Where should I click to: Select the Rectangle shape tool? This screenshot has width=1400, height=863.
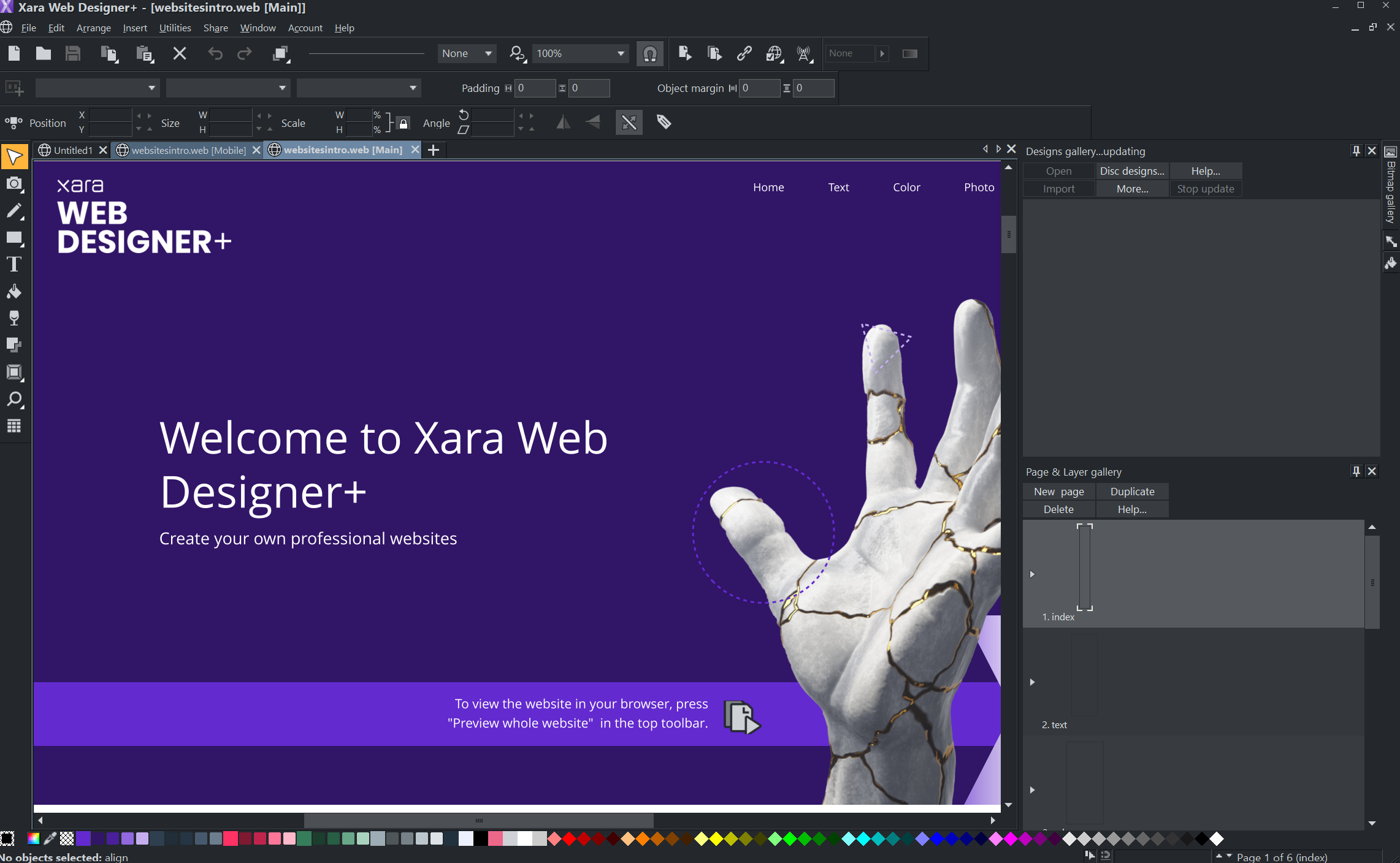(14, 238)
